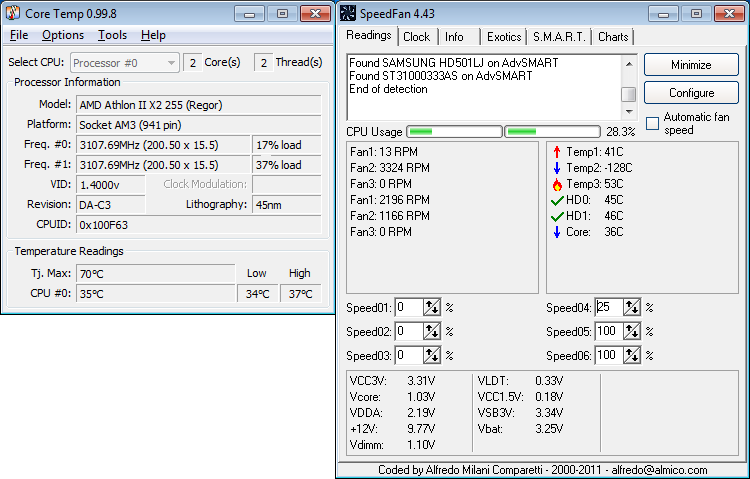Open the File menu in Core Temp

(x=19, y=35)
